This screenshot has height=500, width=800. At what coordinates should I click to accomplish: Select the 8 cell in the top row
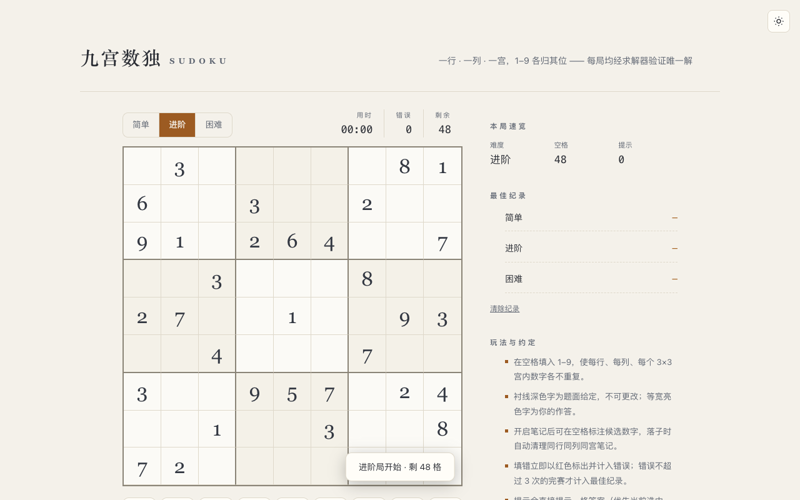point(405,166)
